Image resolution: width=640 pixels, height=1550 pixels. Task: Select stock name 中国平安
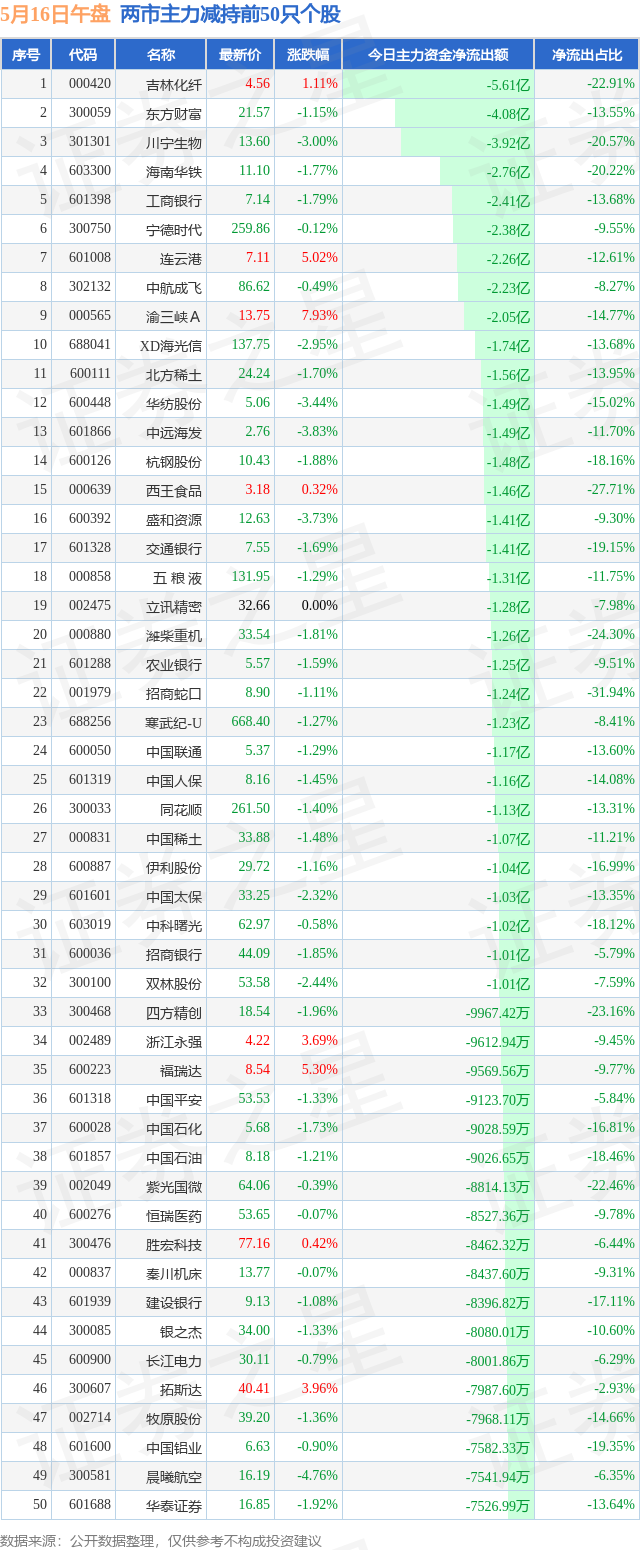[174, 1099]
